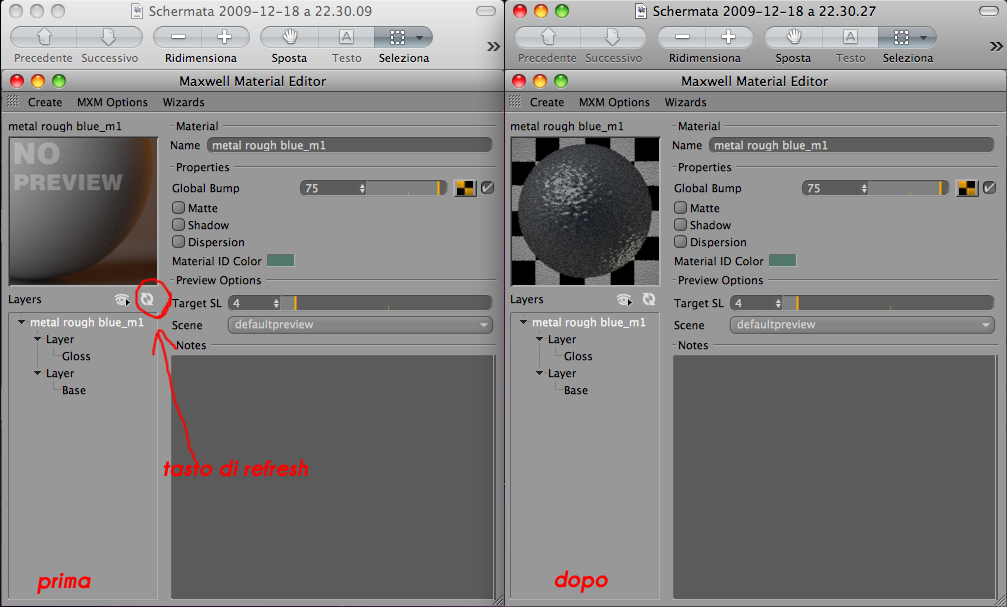Click document proxy icon in left title bar

(x=136, y=11)
